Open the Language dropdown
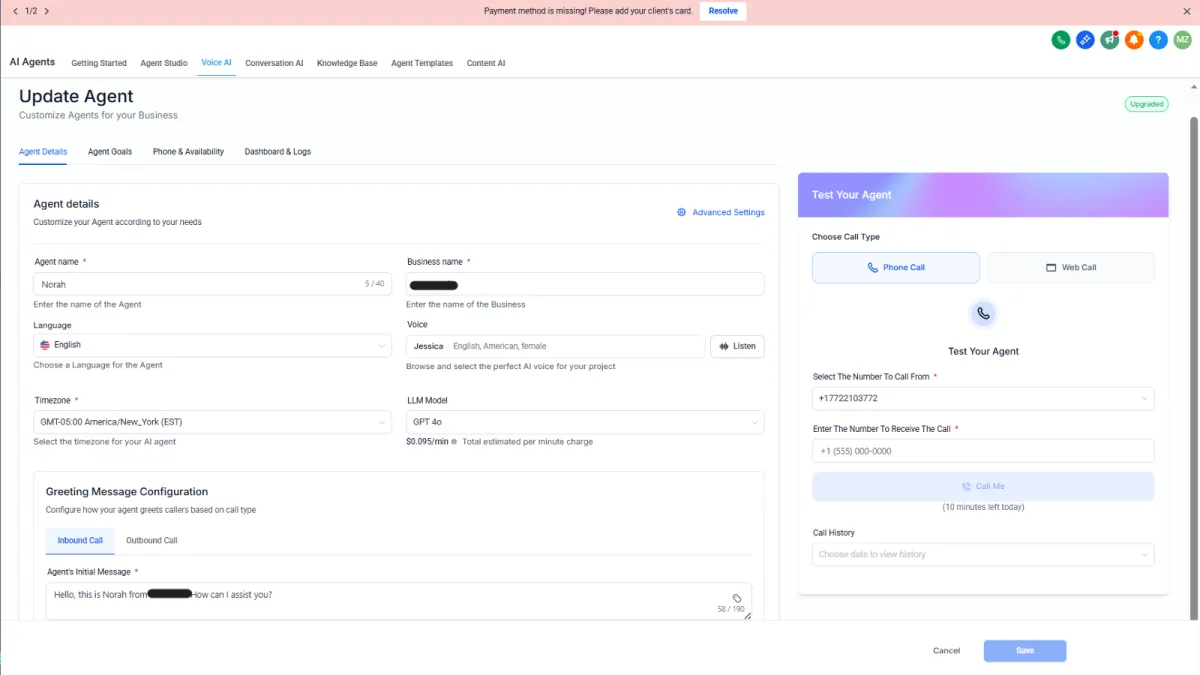Image resolution: width=1200 pixels, height=675 pixels. point(212,345)
